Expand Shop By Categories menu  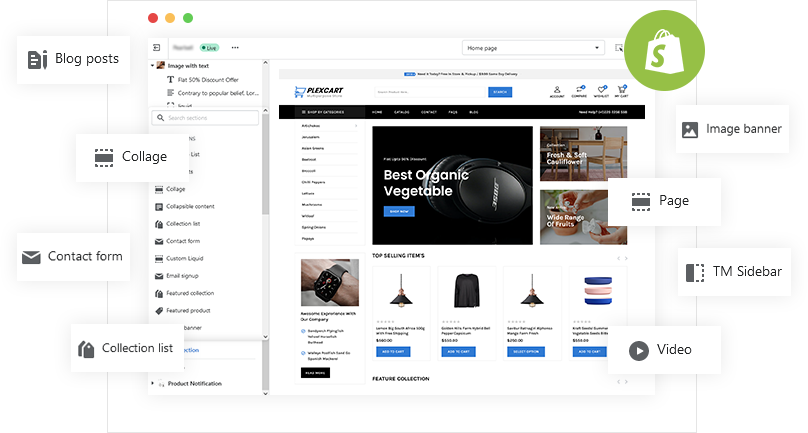[327, 113]
